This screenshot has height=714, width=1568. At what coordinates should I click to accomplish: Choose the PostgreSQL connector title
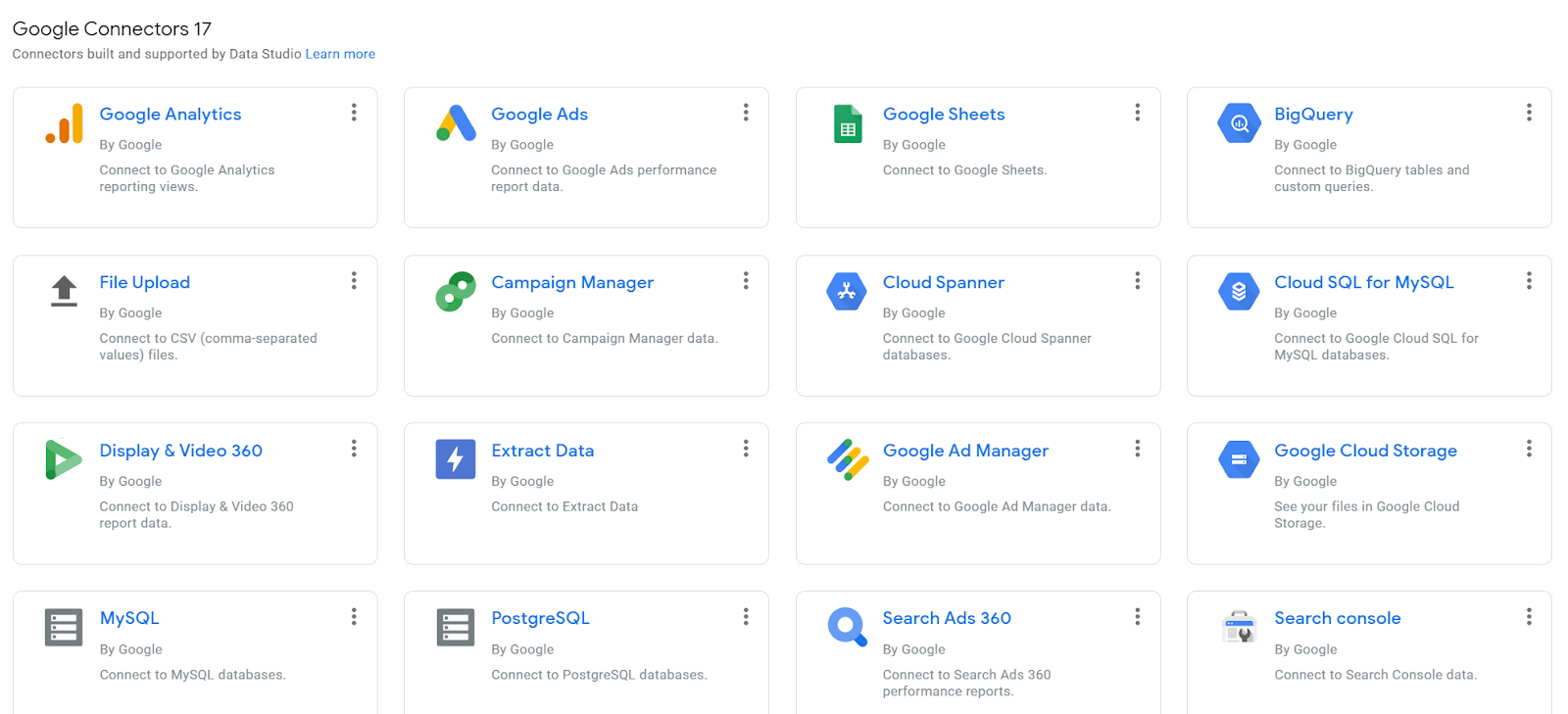click(x=540, y=619)
